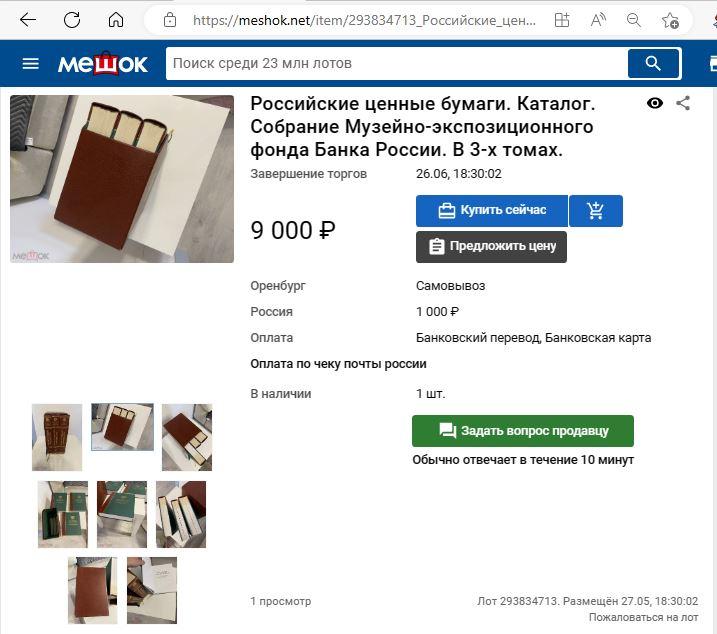Viewport: 717px width, 634px height.
Task: Click the search magnifier button
Action: [x=653, y=64]
